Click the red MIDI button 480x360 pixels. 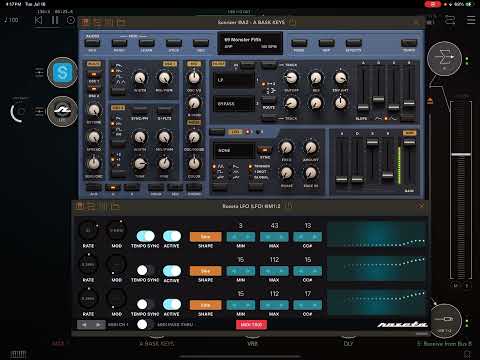[x=251, y=324]
